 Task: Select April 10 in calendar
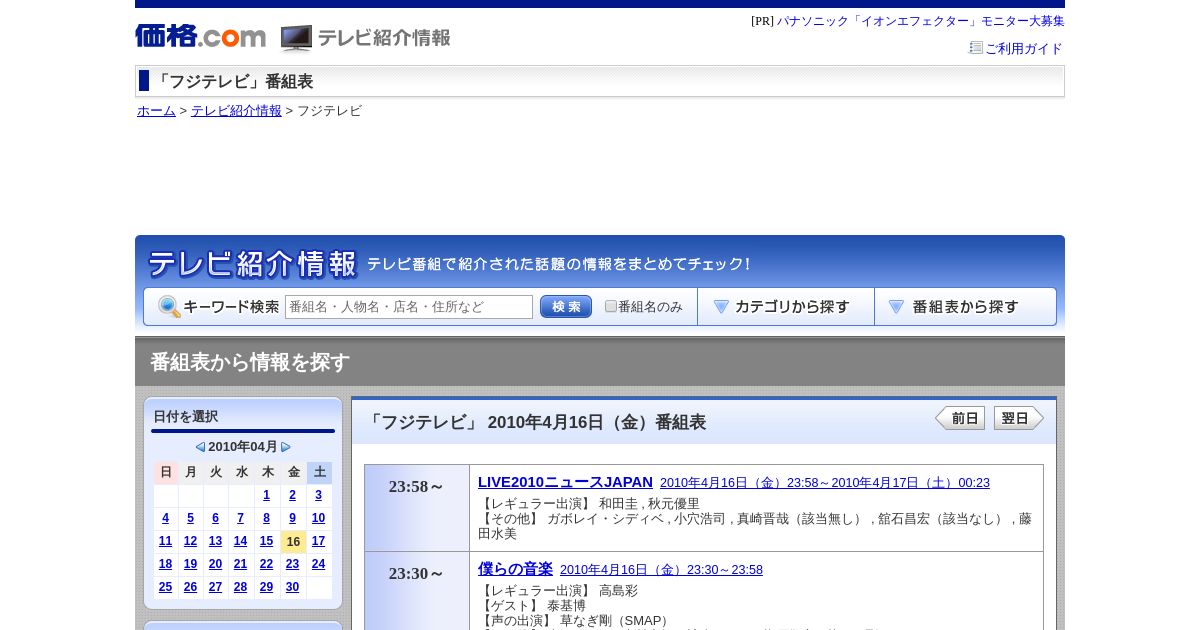click(x=319, y=518)
